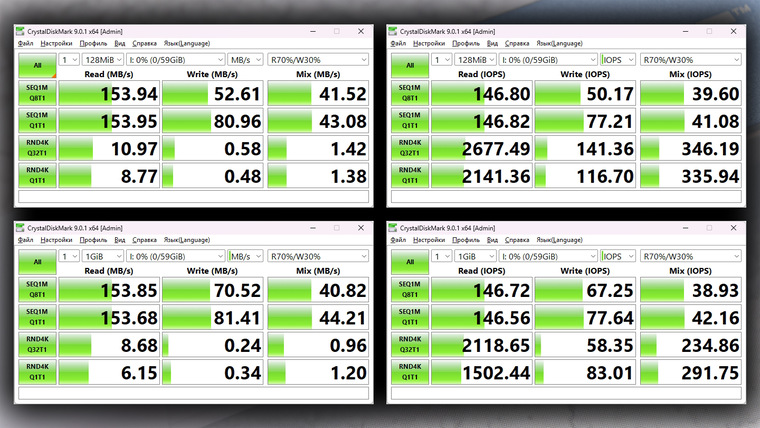The image size is (760, 428).
Task: Click the comment field in the 1GiB IOPS window
Action: pos(566,393)
